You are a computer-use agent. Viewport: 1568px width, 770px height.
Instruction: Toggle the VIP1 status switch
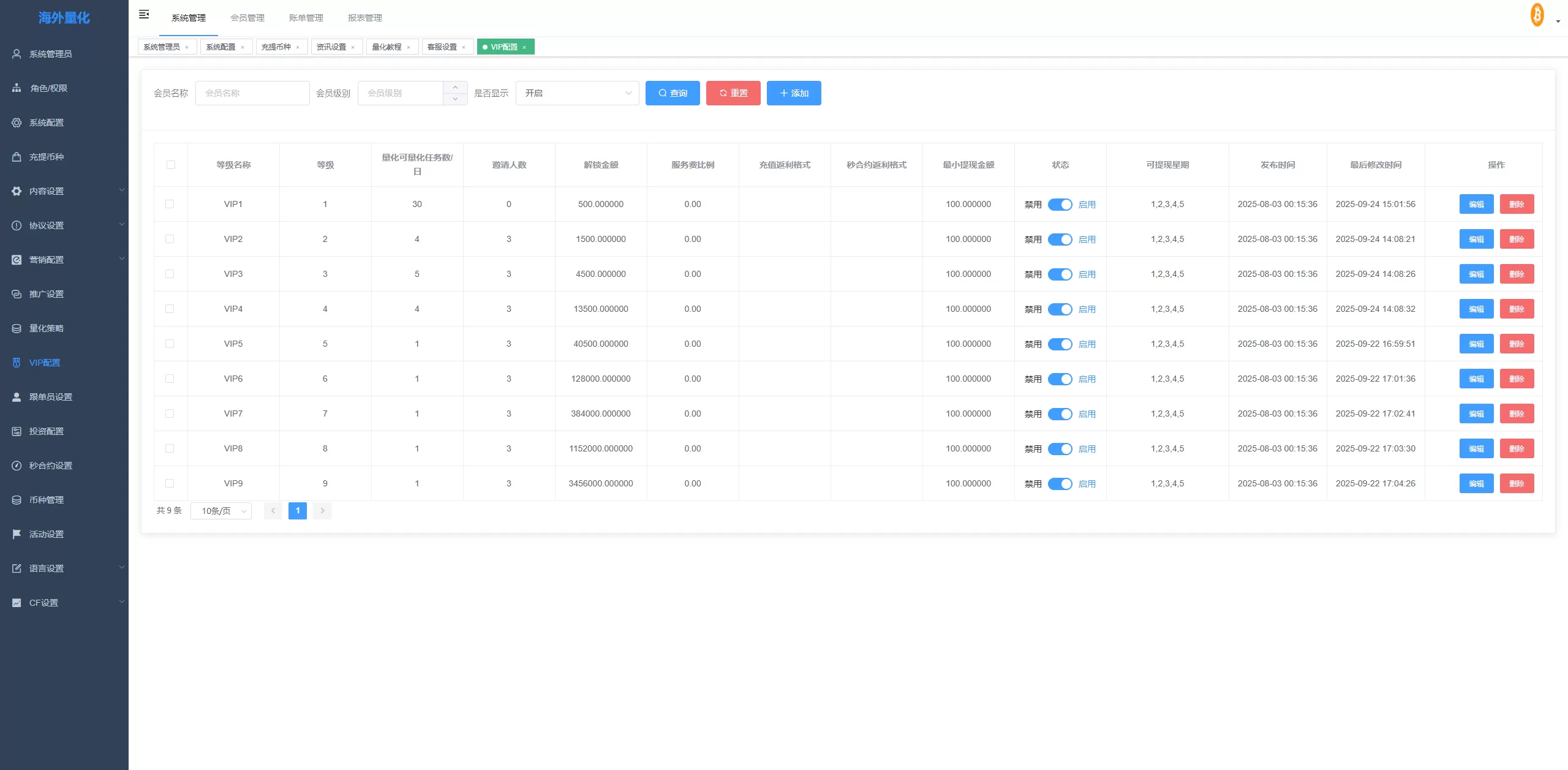1060,205
